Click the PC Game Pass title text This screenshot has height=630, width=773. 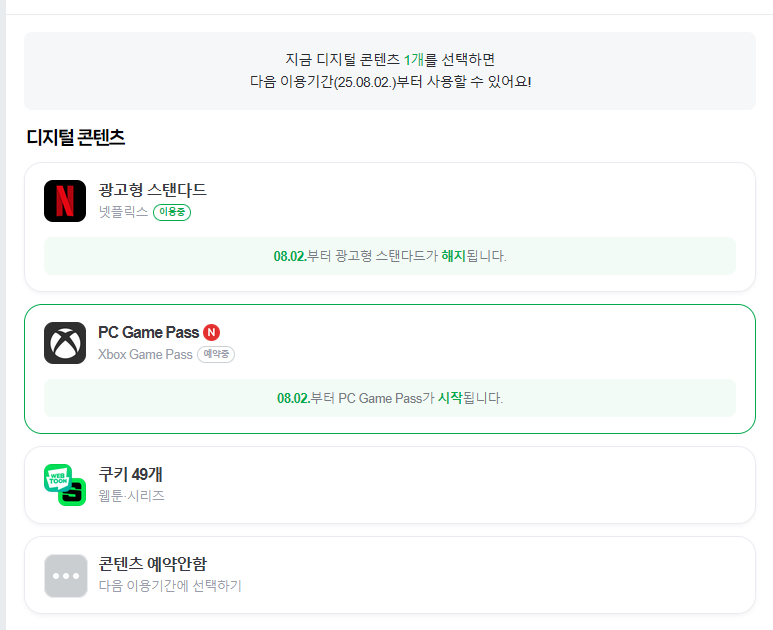tap(148, 332)
